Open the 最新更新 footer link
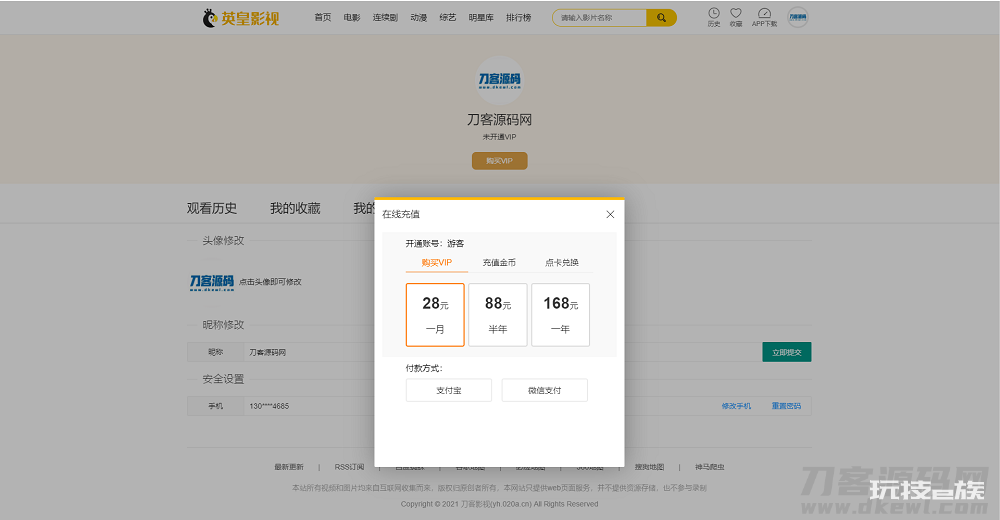Viewport: 1000px width, 520px height. (x=289, y=467)
